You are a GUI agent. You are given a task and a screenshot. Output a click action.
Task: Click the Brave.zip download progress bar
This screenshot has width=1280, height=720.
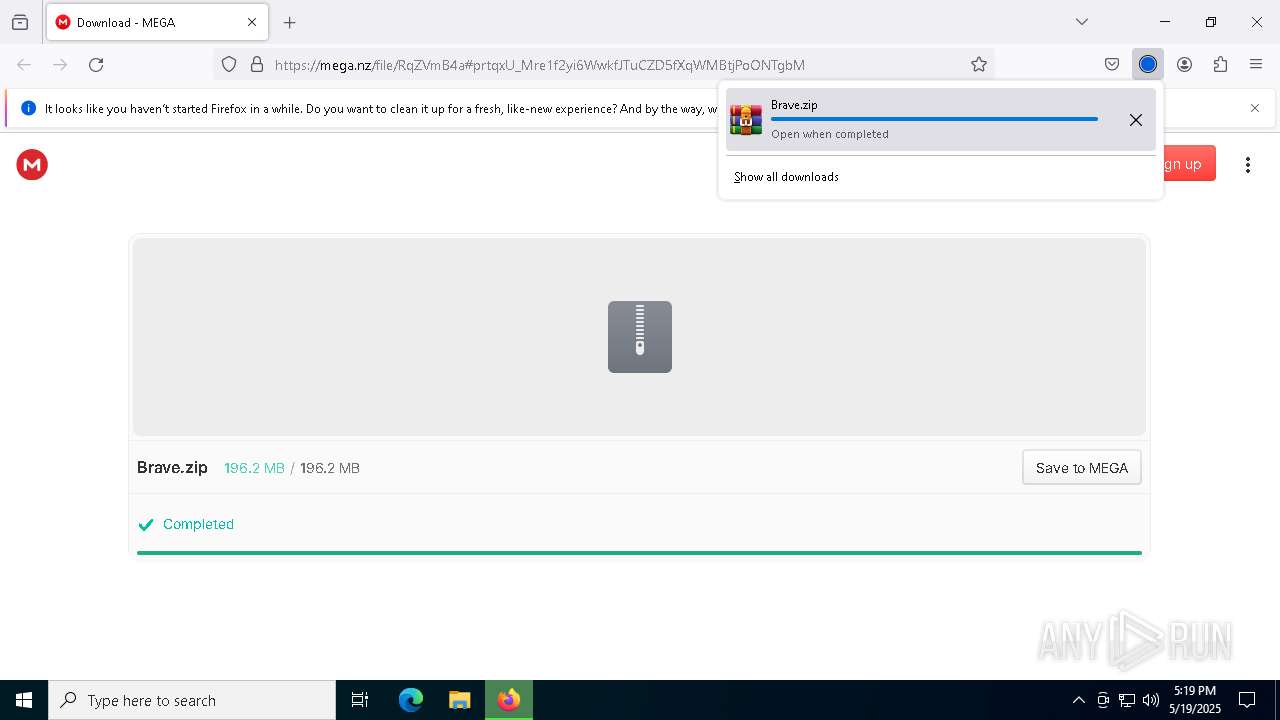[934, 119]
